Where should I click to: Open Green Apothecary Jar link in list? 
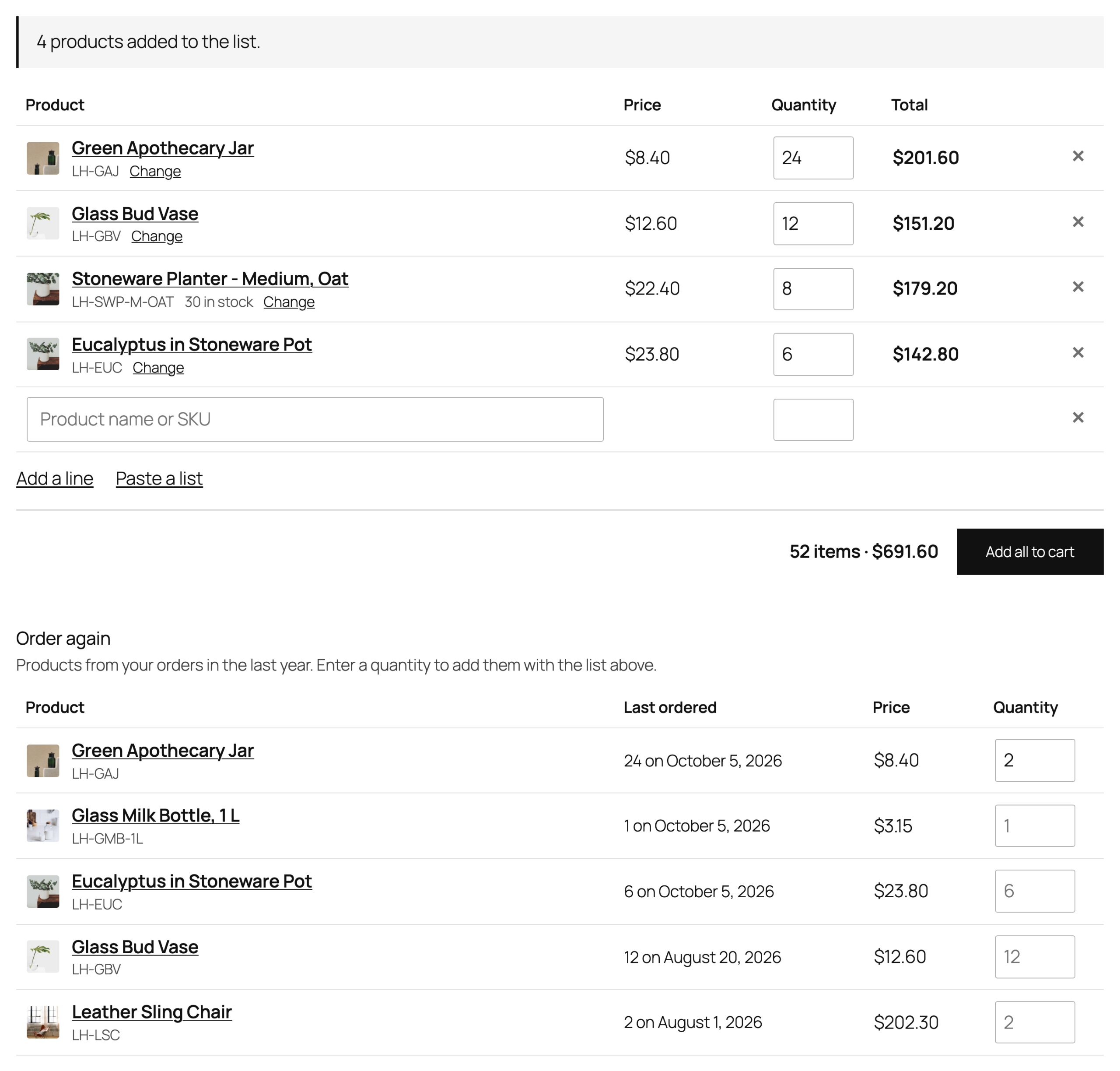[163, 148]
